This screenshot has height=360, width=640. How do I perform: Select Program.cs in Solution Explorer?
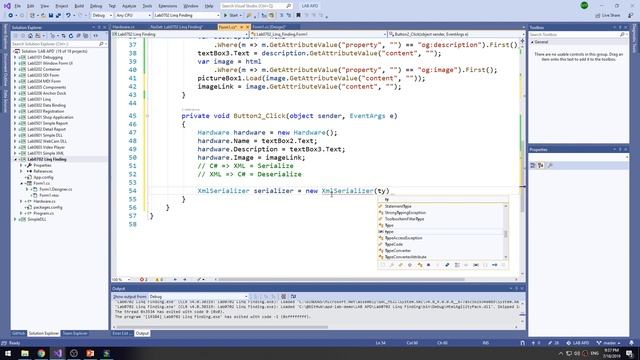click(x=43, y=213)
